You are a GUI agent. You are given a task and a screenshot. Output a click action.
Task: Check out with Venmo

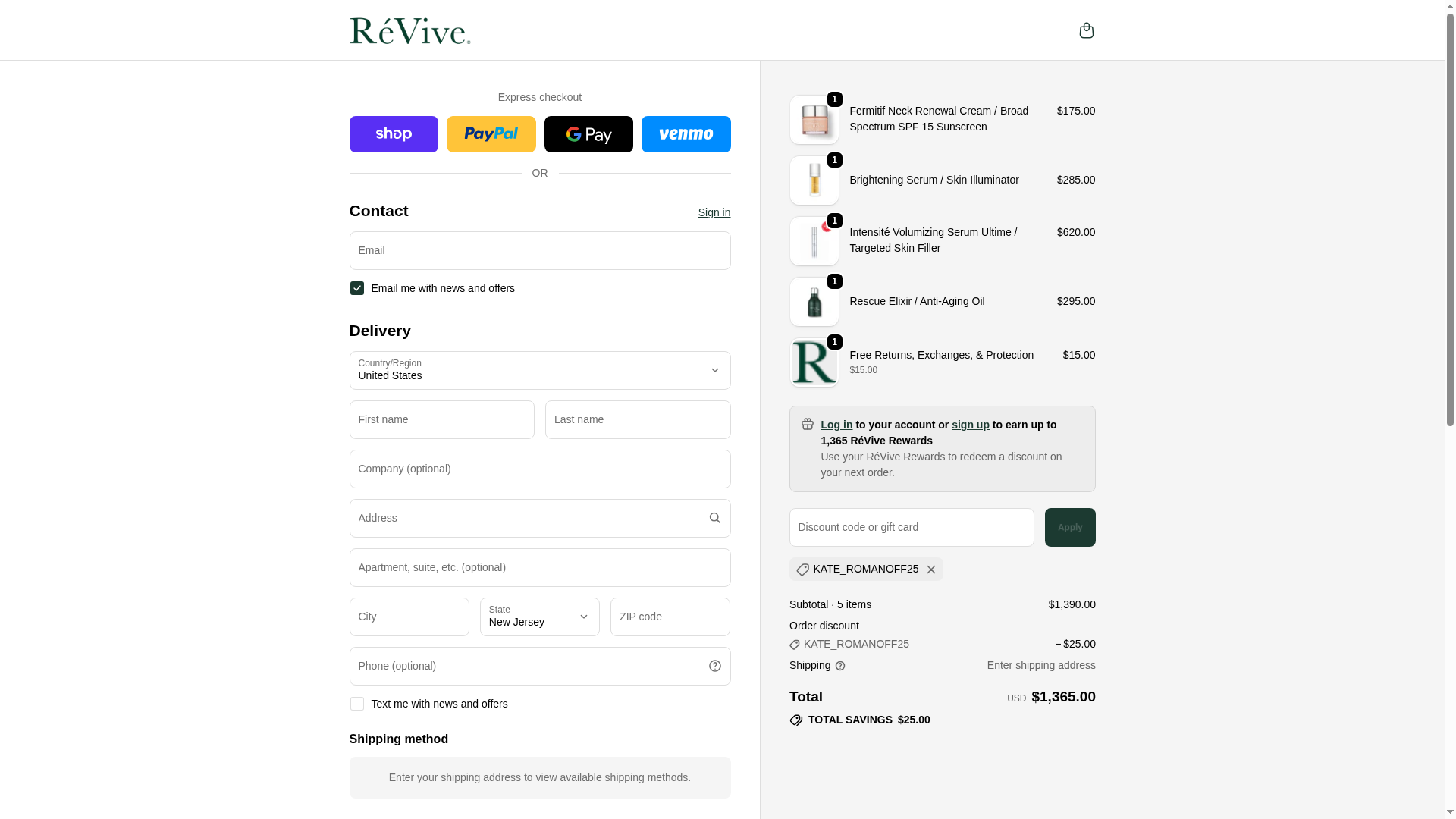686,134
